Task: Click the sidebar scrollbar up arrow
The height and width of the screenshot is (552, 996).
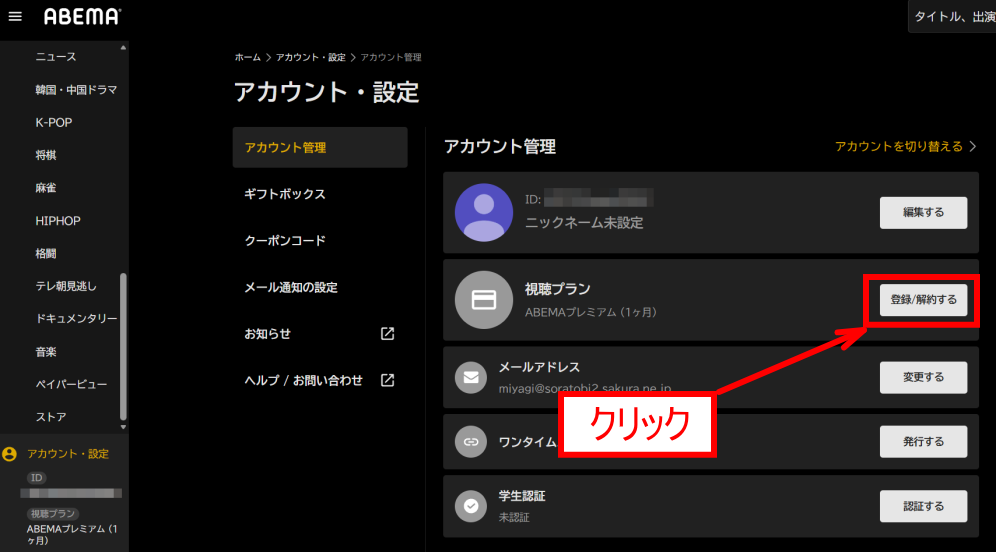Action: [x=123, y=47]
